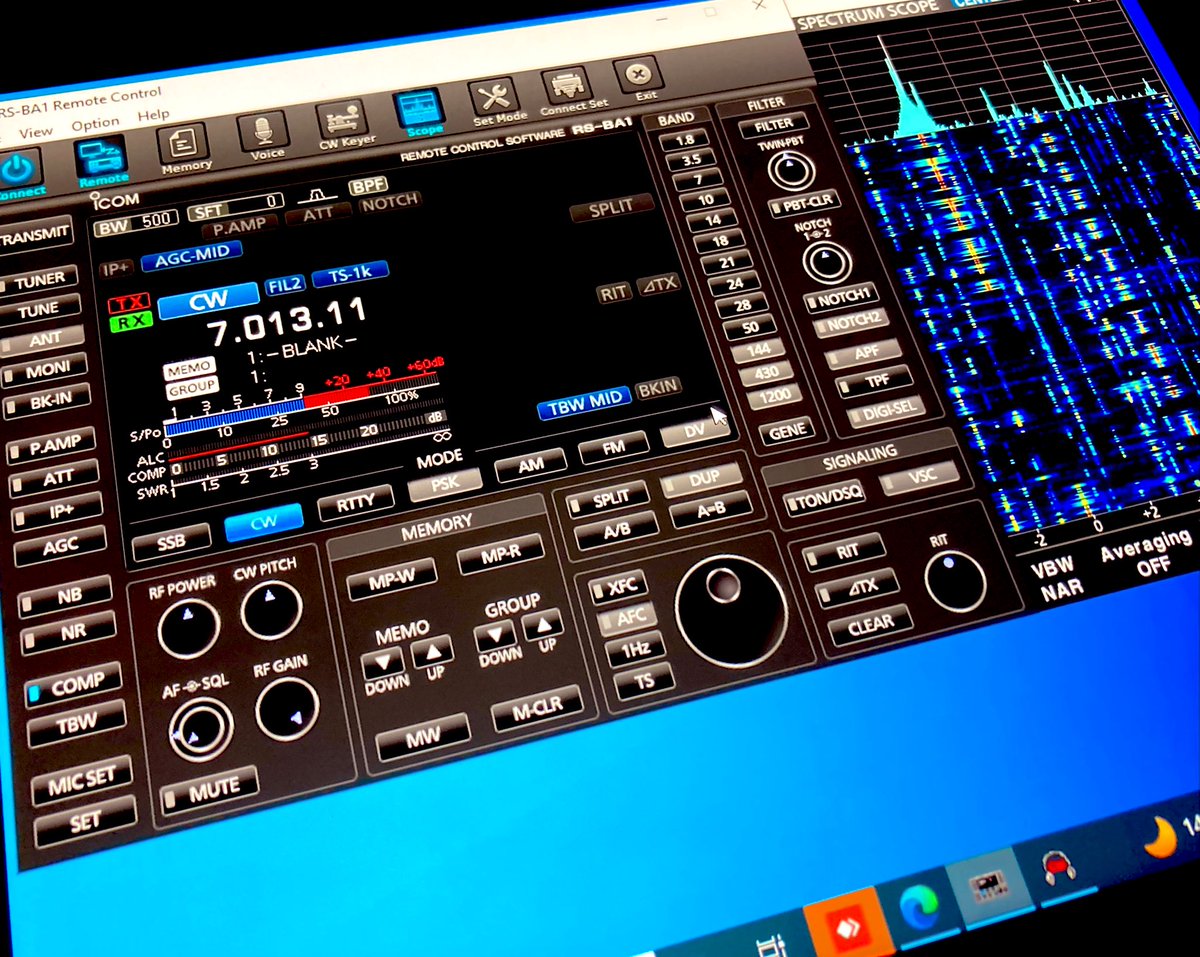Open the Voice microphone icon
The height and width of the screenshot is (957, 1200).
265,134
